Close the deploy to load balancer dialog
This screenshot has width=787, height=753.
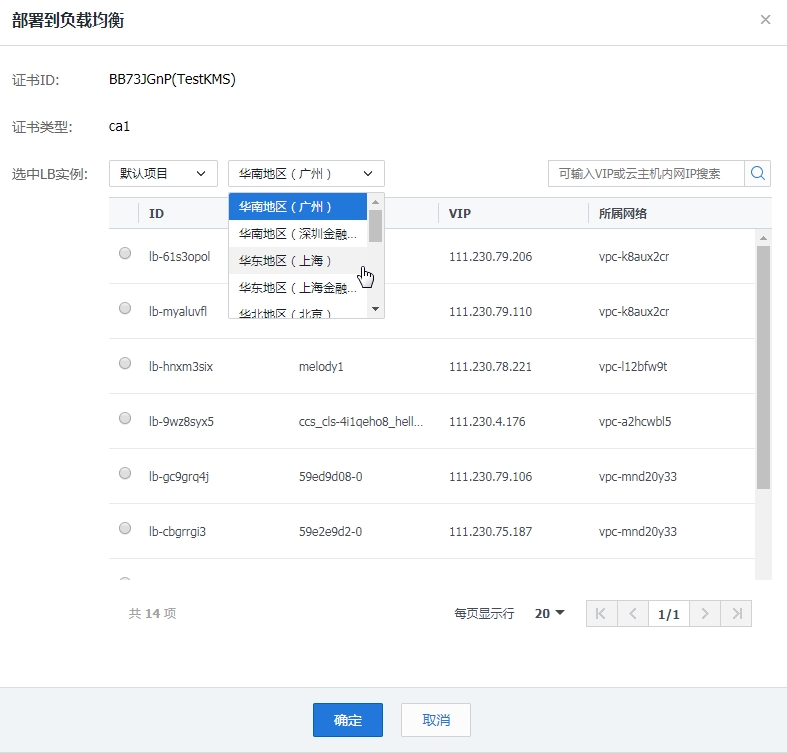pos(765,20)
